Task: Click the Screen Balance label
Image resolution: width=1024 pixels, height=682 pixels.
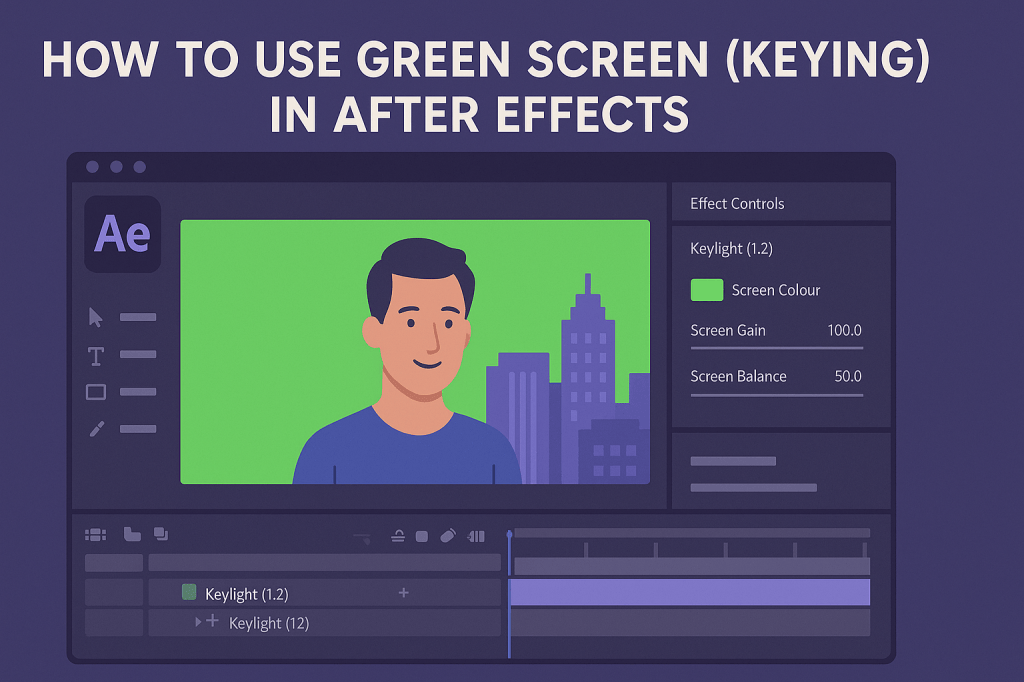Action: pyautogui.click(x=738, y=376)
